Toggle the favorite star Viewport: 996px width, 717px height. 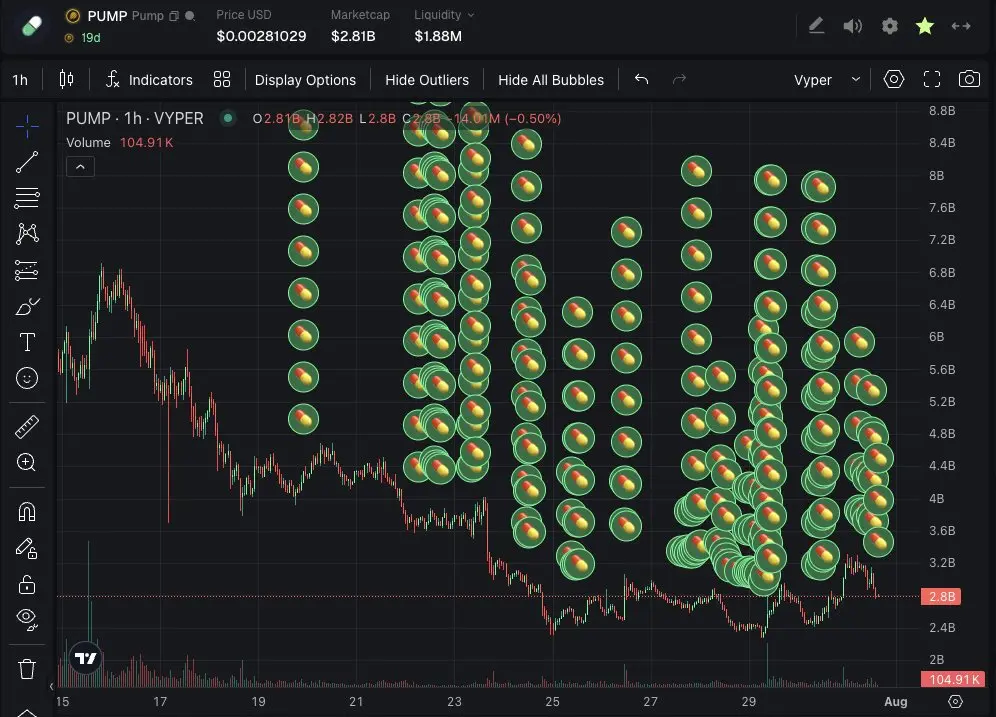tap(925, 26)
